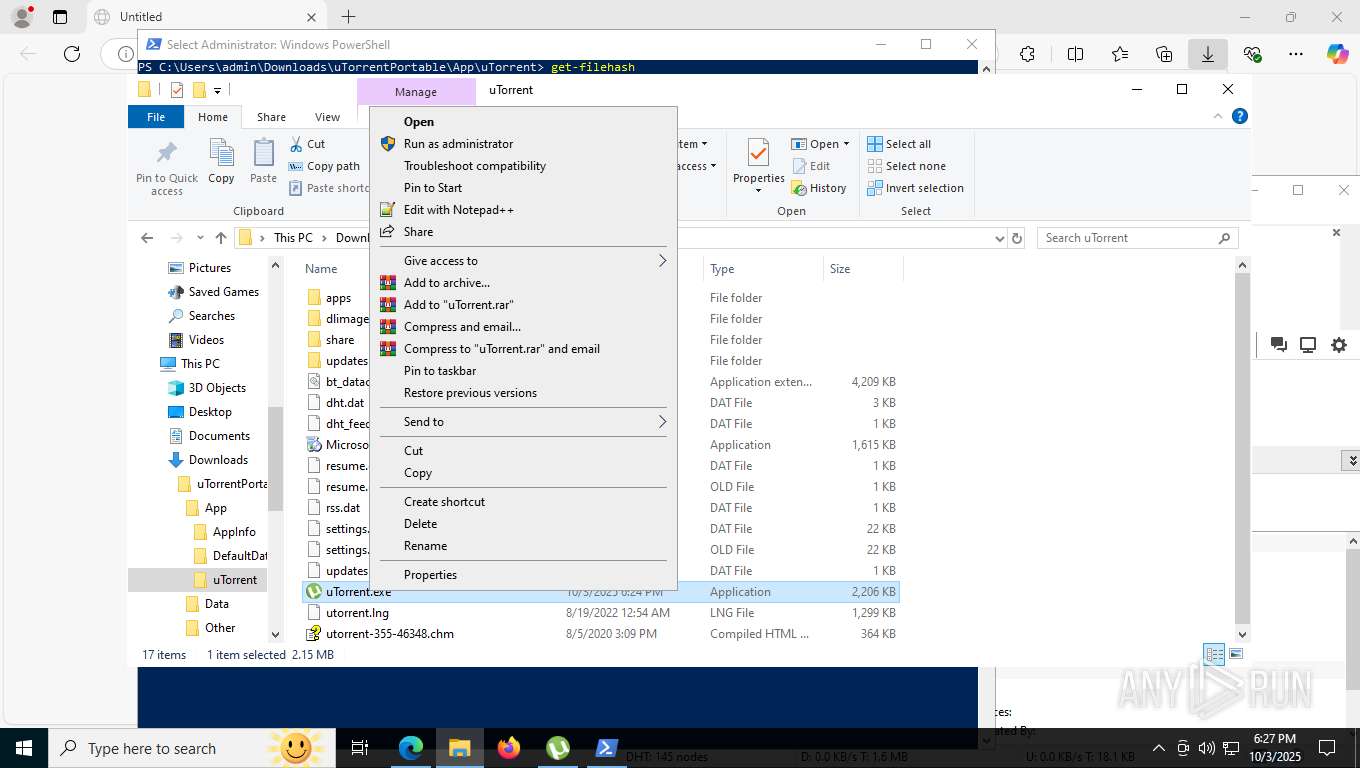Open the apps folder row
Screen dimensions: 1360x768
tap(600, 298)
